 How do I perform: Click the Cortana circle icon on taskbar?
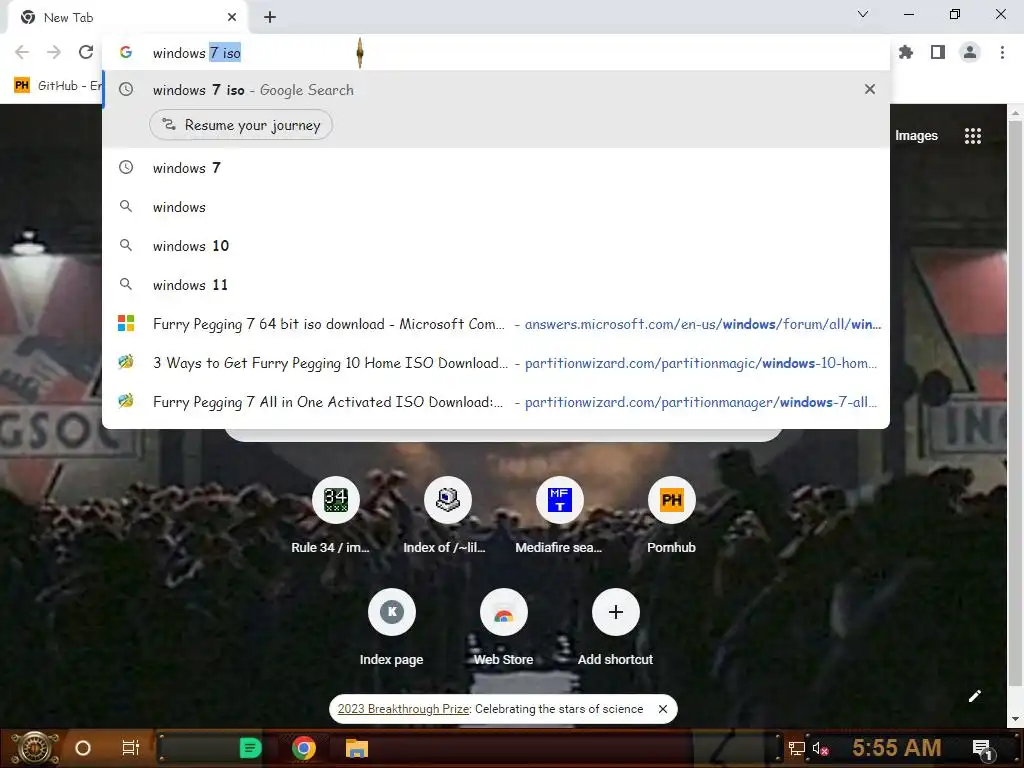click(83, 748)
